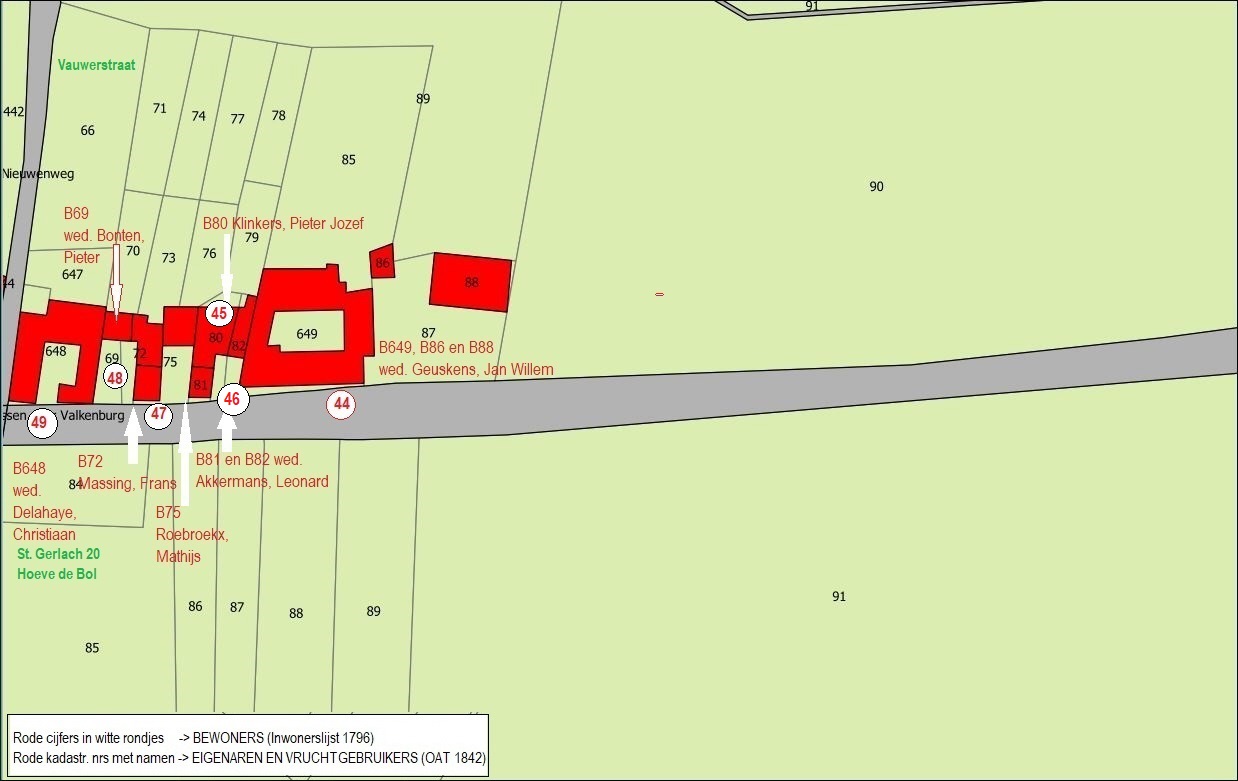This screenshot has width=1238, height=781.
Task: Click the small red building 86
Action: [x=382, y=263]
